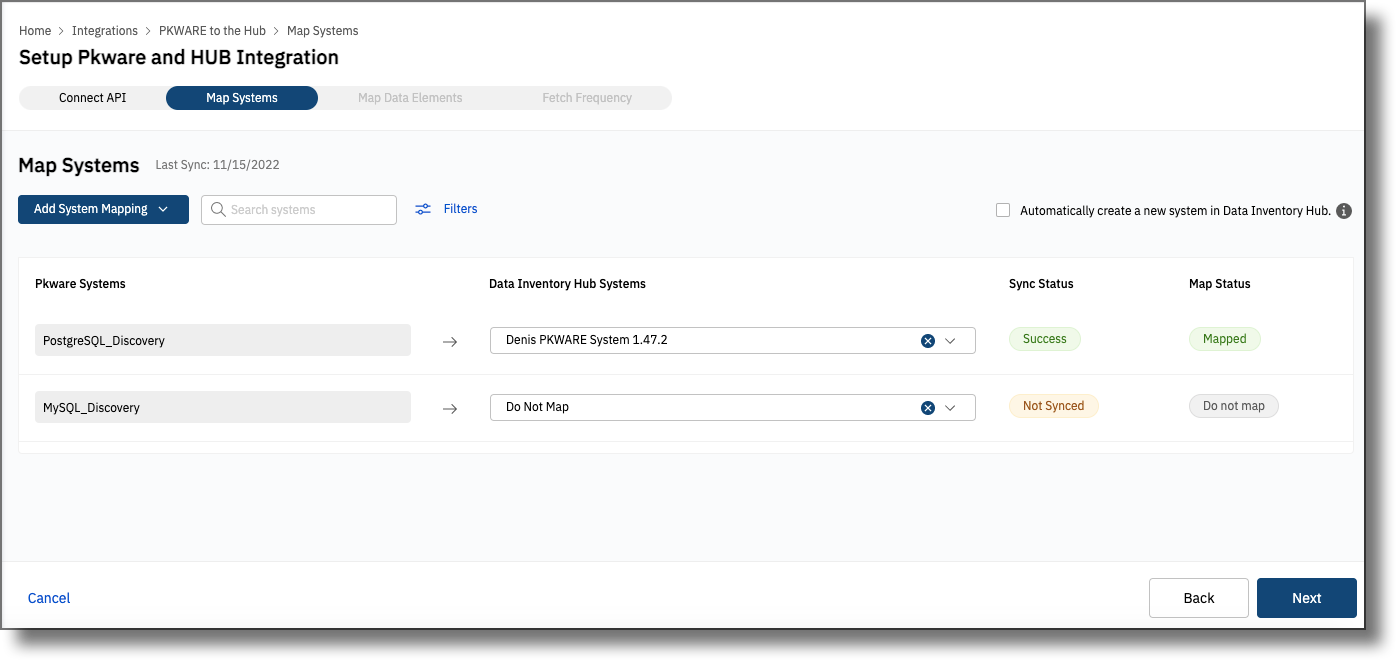Click the Filters slider-style icon
1397x661 pixels.
(423, 208)
